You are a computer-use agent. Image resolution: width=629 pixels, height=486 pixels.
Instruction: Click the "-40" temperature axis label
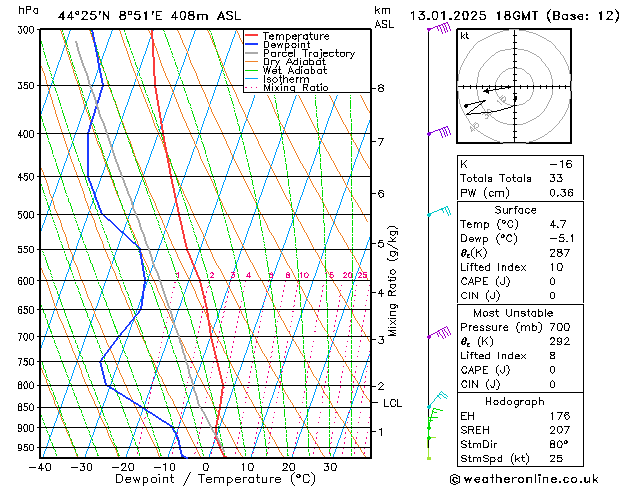(x=40, y=467)
